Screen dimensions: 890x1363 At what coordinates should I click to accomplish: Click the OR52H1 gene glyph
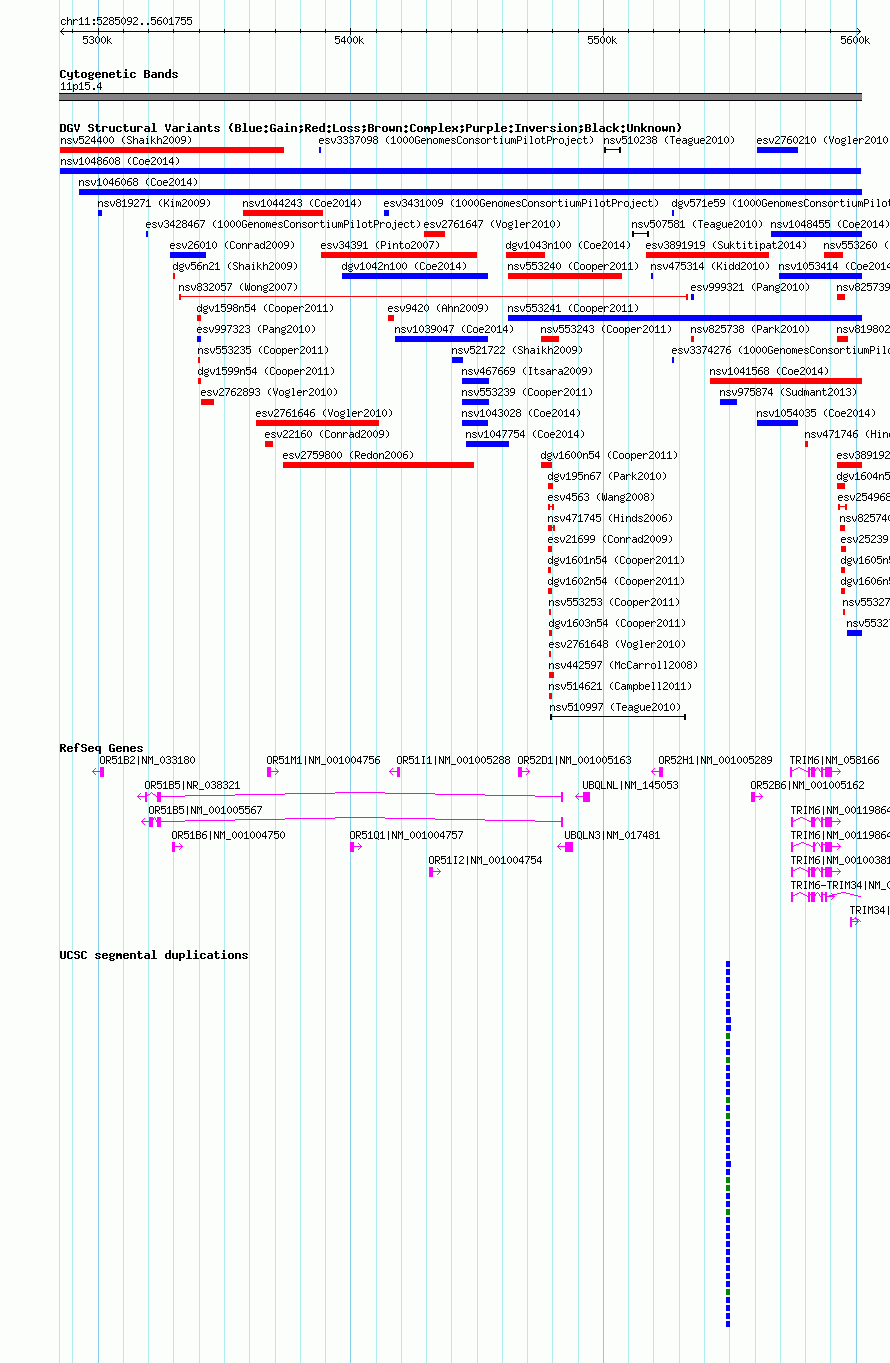pyautogui.click(x=657, y=772)
